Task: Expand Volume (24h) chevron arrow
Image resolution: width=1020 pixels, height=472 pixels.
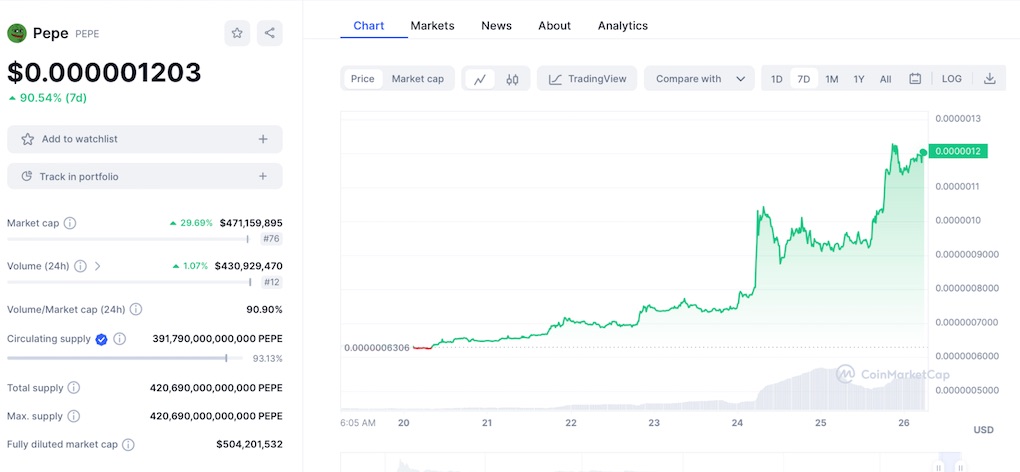Action: (98, 266)
